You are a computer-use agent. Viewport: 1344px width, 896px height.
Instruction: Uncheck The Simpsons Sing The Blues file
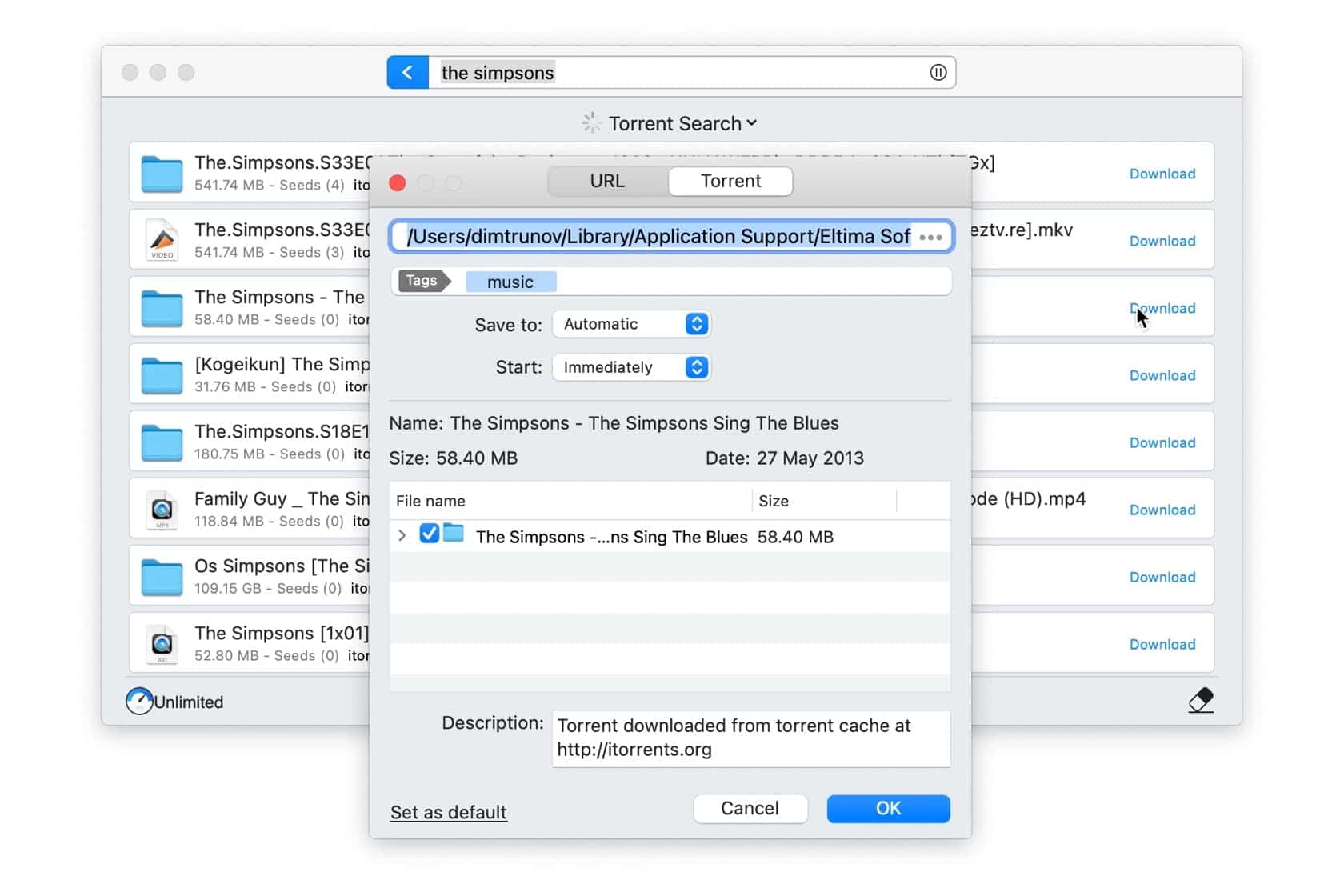pos(429,534)
